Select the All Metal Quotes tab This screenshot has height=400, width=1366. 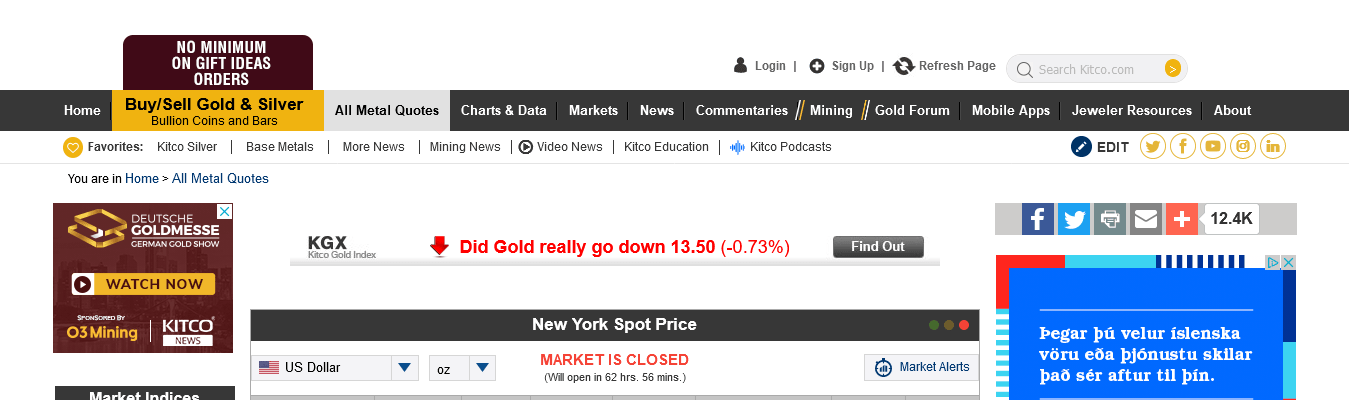pyautogui.click(x=387, y=111)
